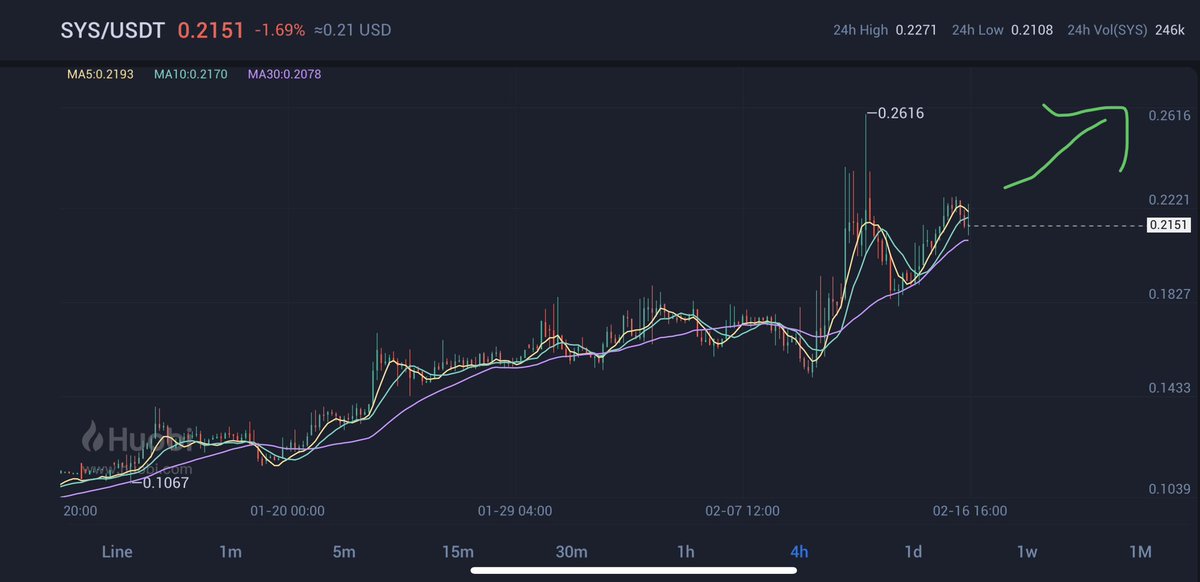Viewport: 1200px width, 582px height.
Task: Select the active 4h timeframe
Action: [799, 551]
